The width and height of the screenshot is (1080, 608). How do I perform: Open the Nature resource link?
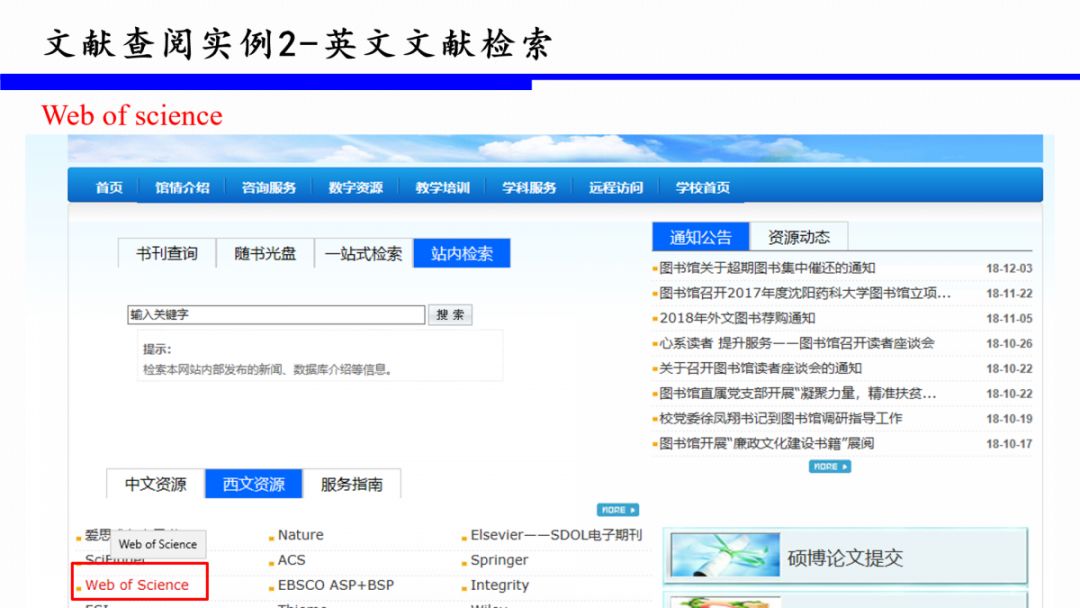pyautogui.click(x=300, y=535)
